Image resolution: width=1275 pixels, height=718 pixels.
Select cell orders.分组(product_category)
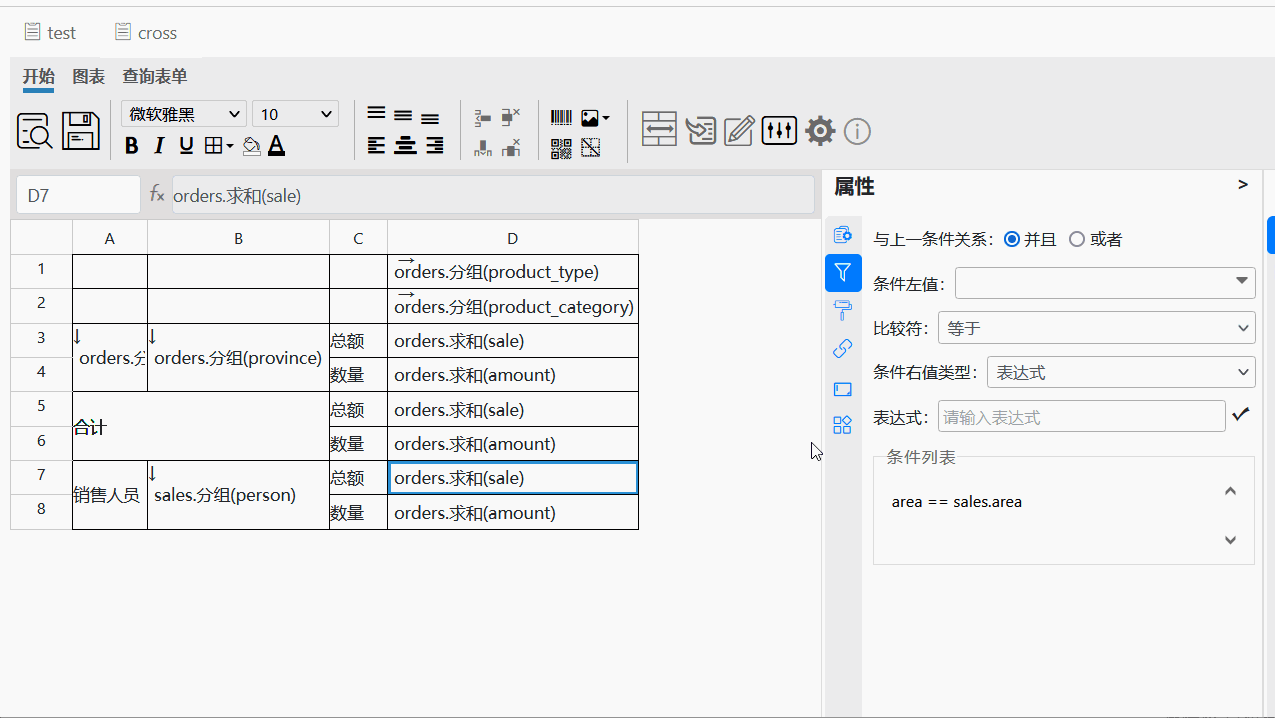point(513,306)
